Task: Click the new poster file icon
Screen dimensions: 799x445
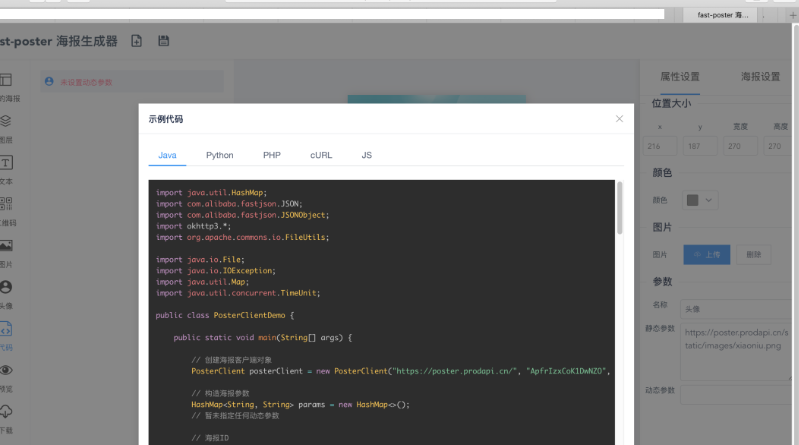Action: (x=137, y=41)
